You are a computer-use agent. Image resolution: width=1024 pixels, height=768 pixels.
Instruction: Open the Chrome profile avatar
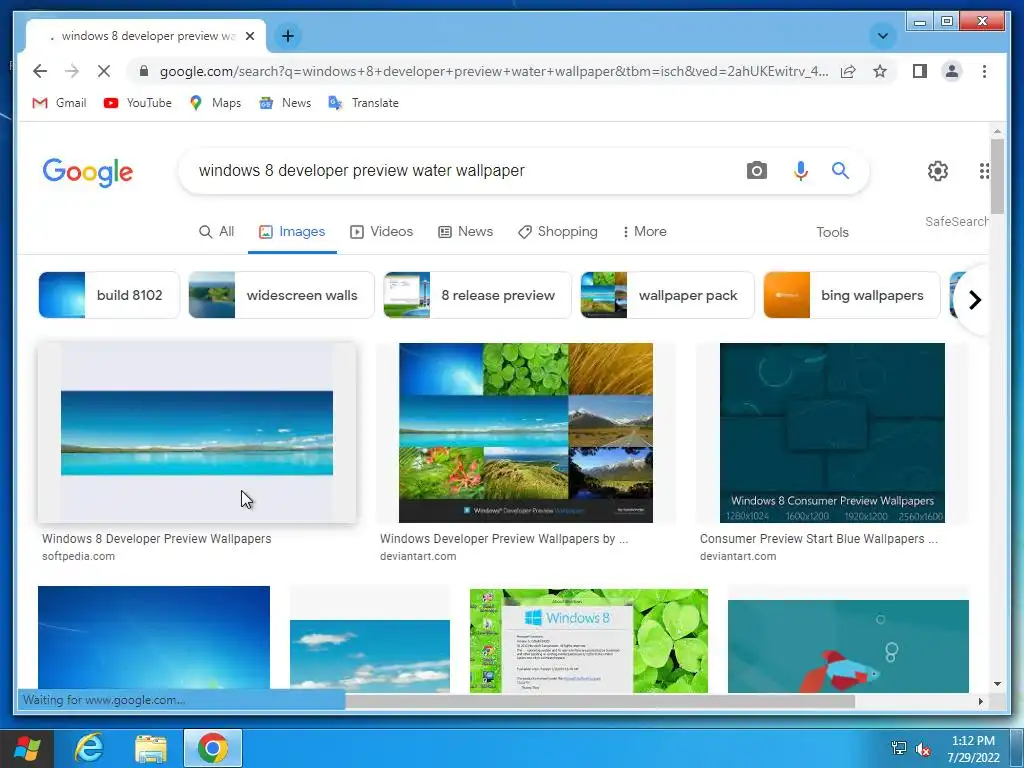(x=952, y=71)
